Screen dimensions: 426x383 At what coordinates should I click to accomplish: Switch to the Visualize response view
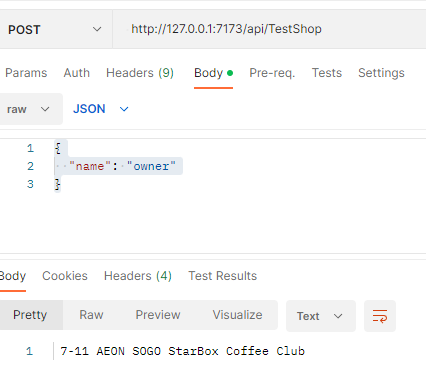click(x=237, y=315)
